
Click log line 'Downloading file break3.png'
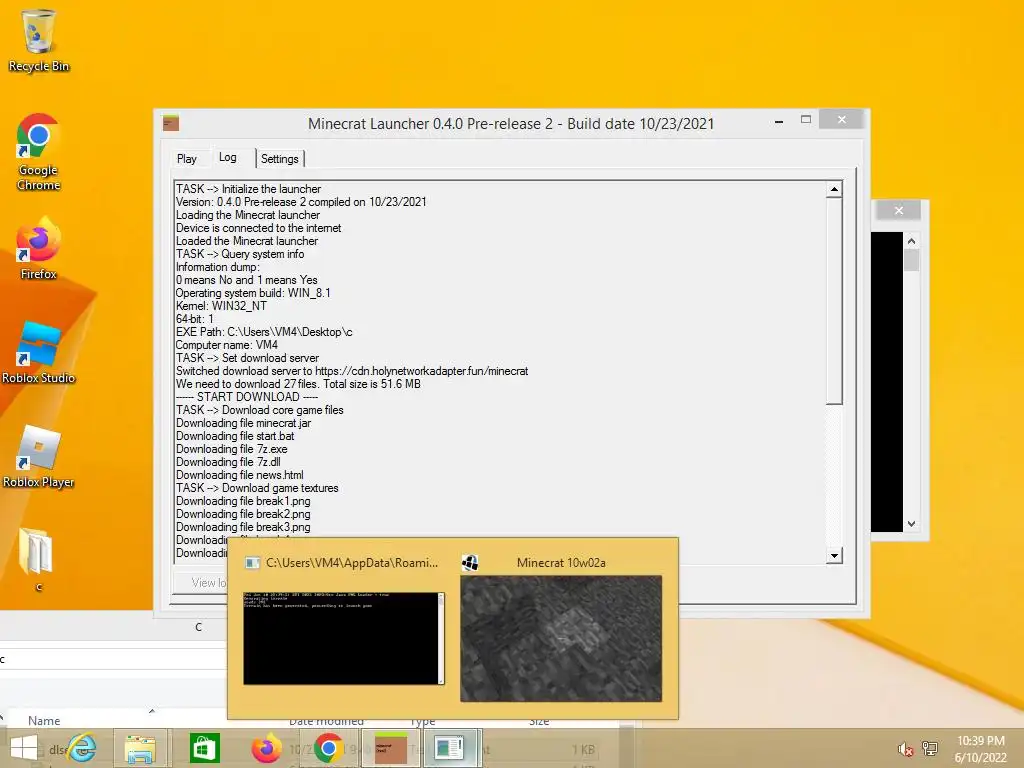243,527
